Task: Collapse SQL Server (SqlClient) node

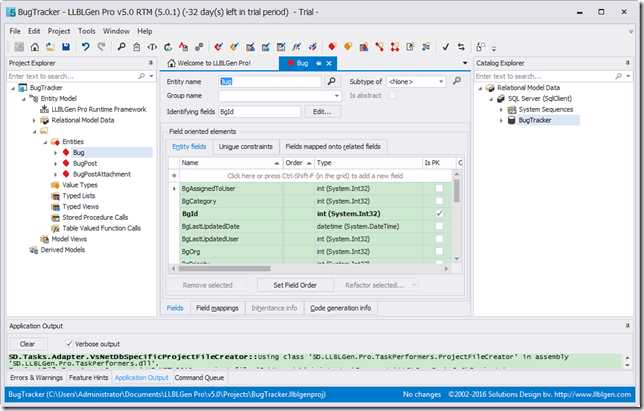Action: point(491,99)
